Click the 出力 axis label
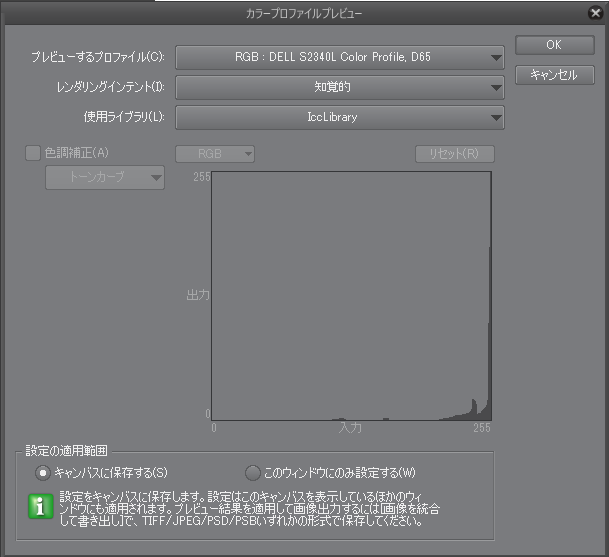Image resolution: width=609 pixels, height=557 pixels. pyautogui.click(x=198, y=295)
